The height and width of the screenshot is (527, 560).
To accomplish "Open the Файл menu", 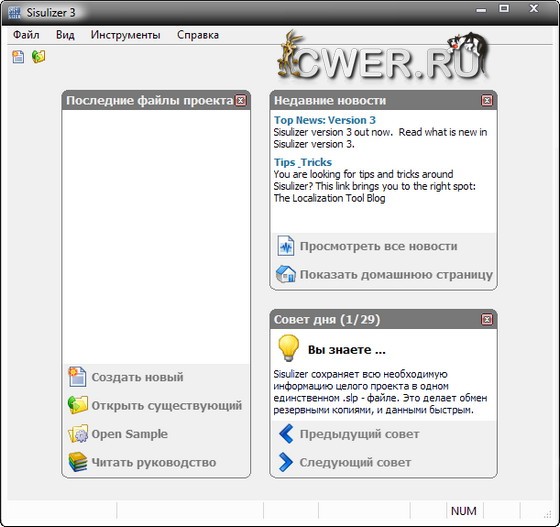I will click(x=26, y=35).
